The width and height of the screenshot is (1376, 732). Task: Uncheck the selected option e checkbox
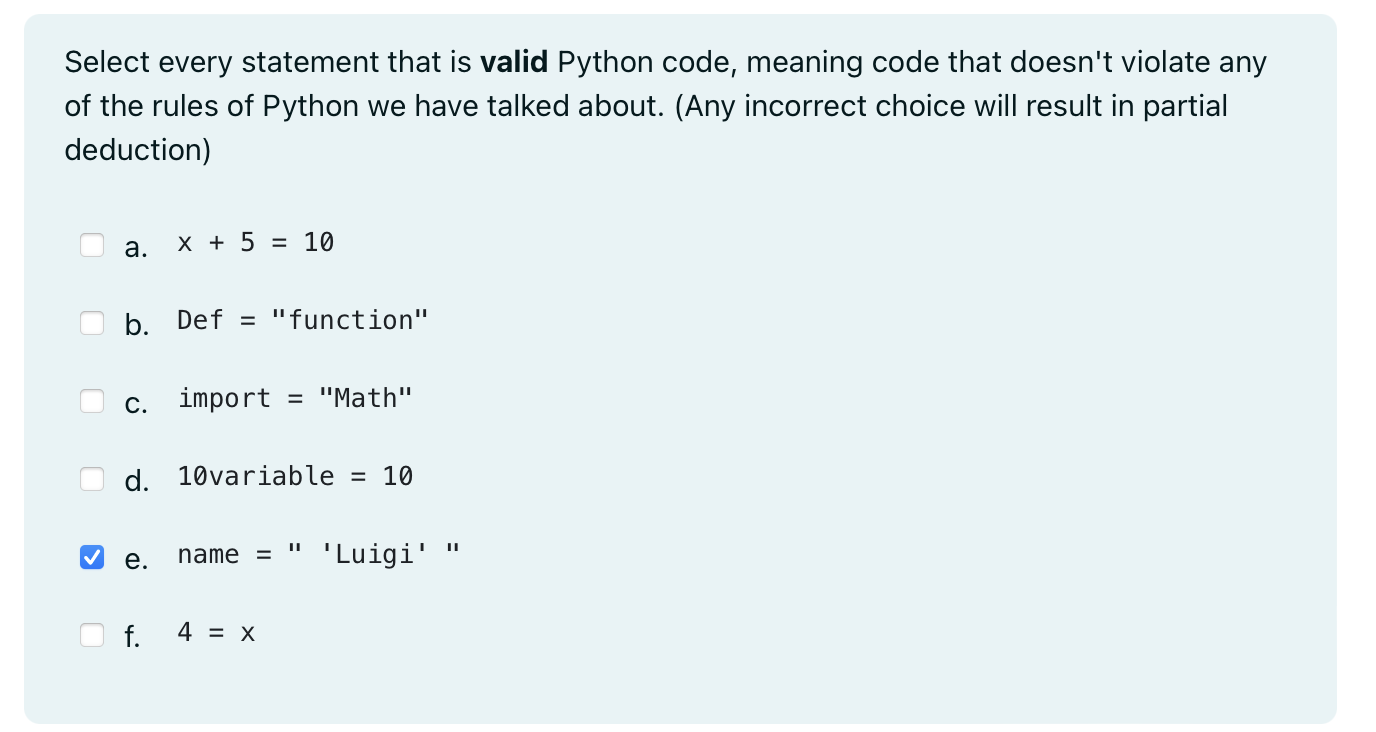pos(92,557)
